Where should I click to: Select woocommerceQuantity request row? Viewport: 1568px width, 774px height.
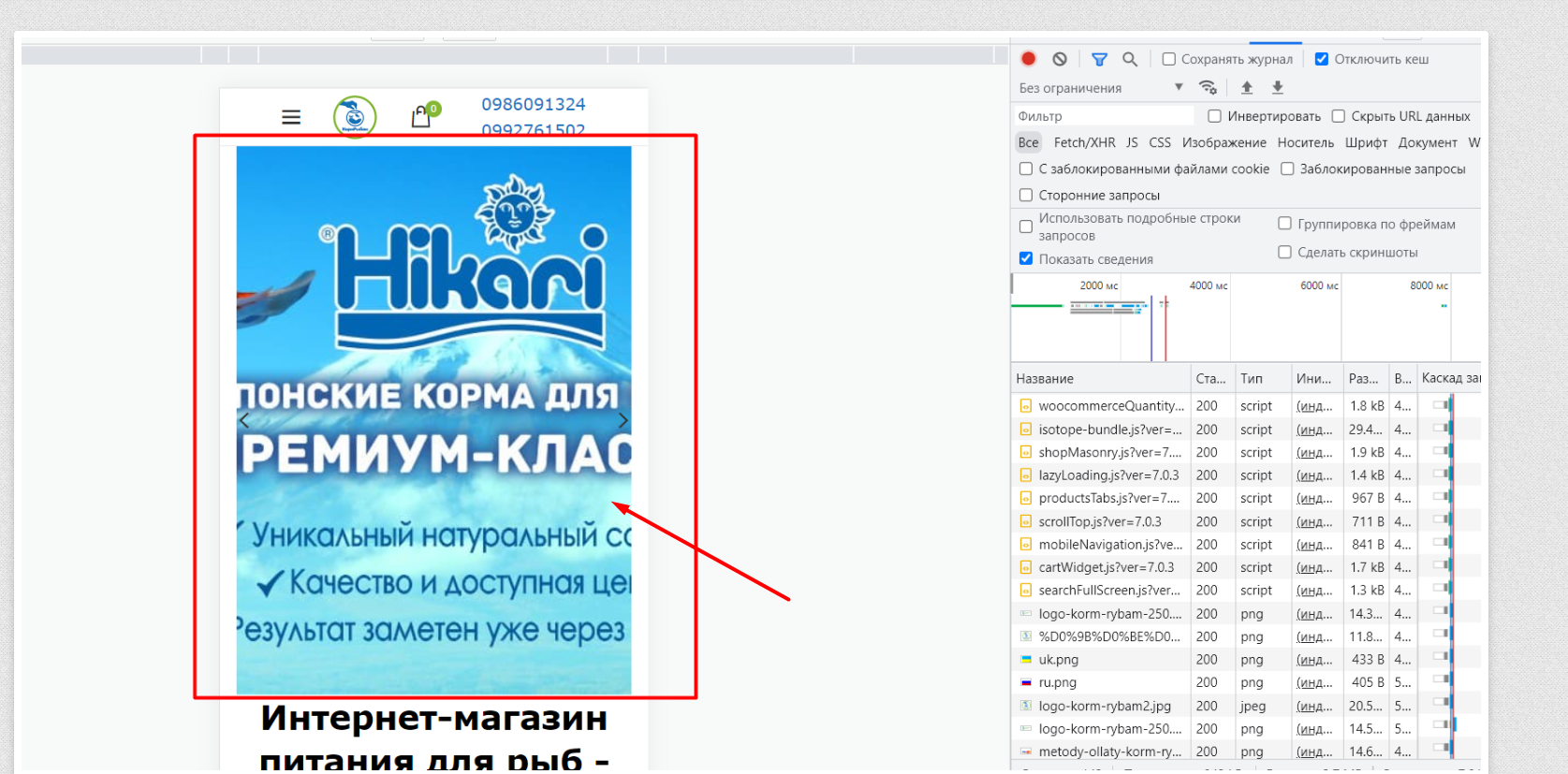click(x=1245, y=406)
